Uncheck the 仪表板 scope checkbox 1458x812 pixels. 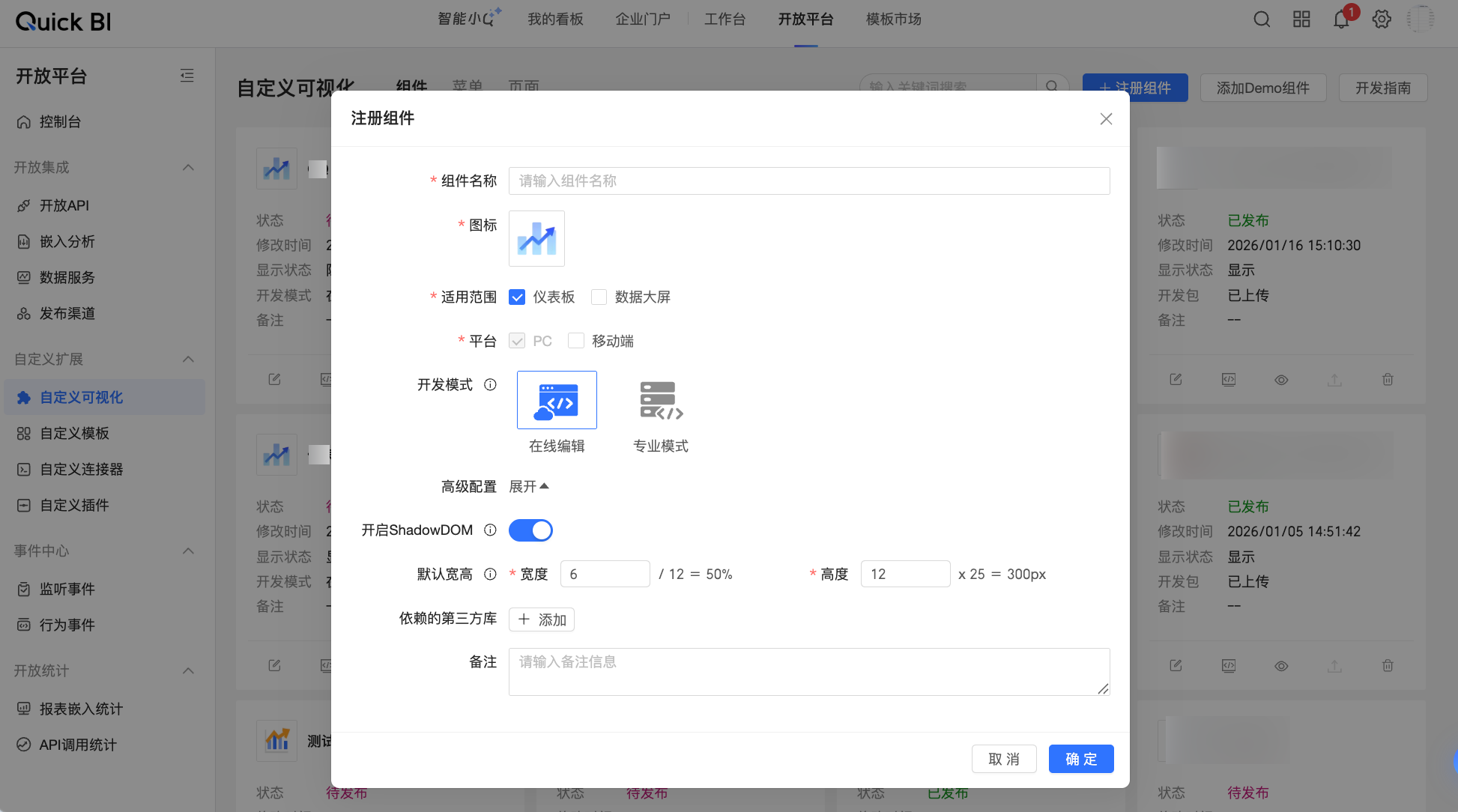click(516, 297)
